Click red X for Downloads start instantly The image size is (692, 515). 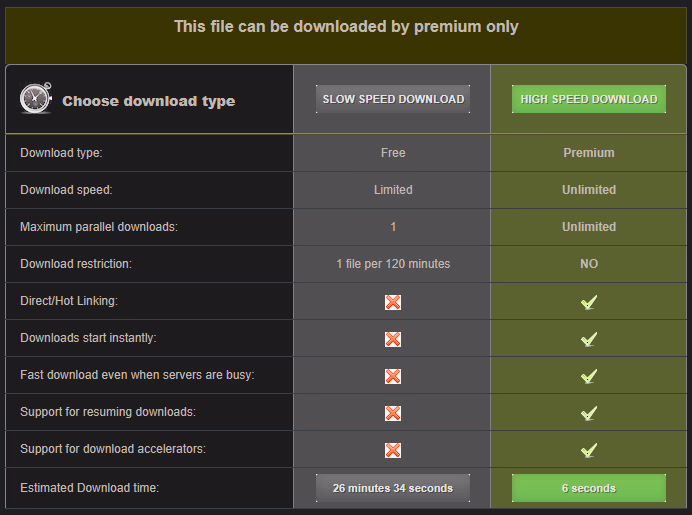tap(393, 339)
